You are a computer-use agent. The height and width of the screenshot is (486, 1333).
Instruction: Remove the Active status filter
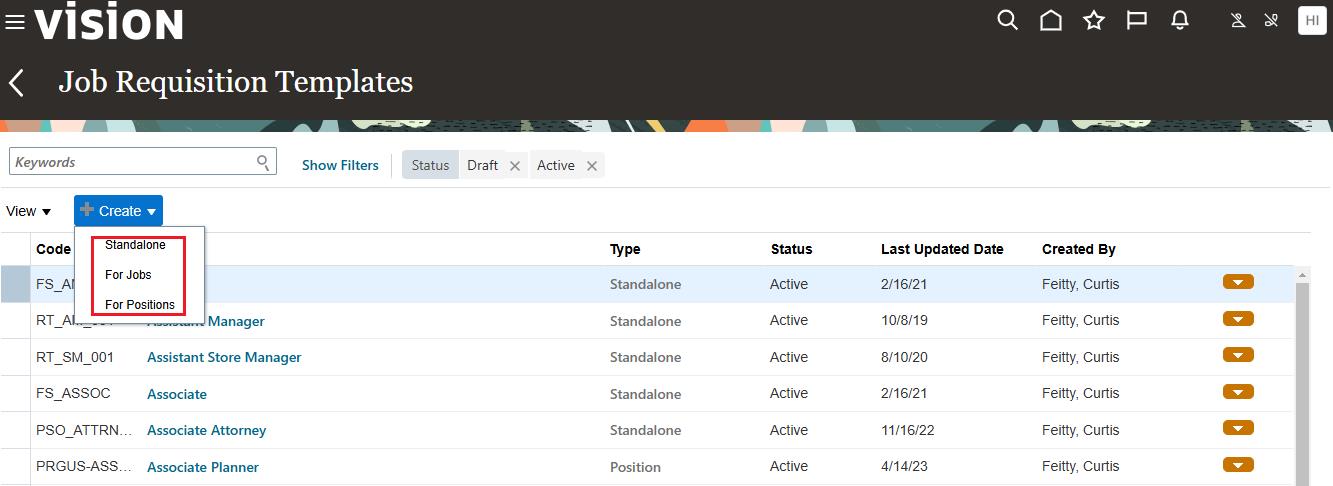pos(592,166)
